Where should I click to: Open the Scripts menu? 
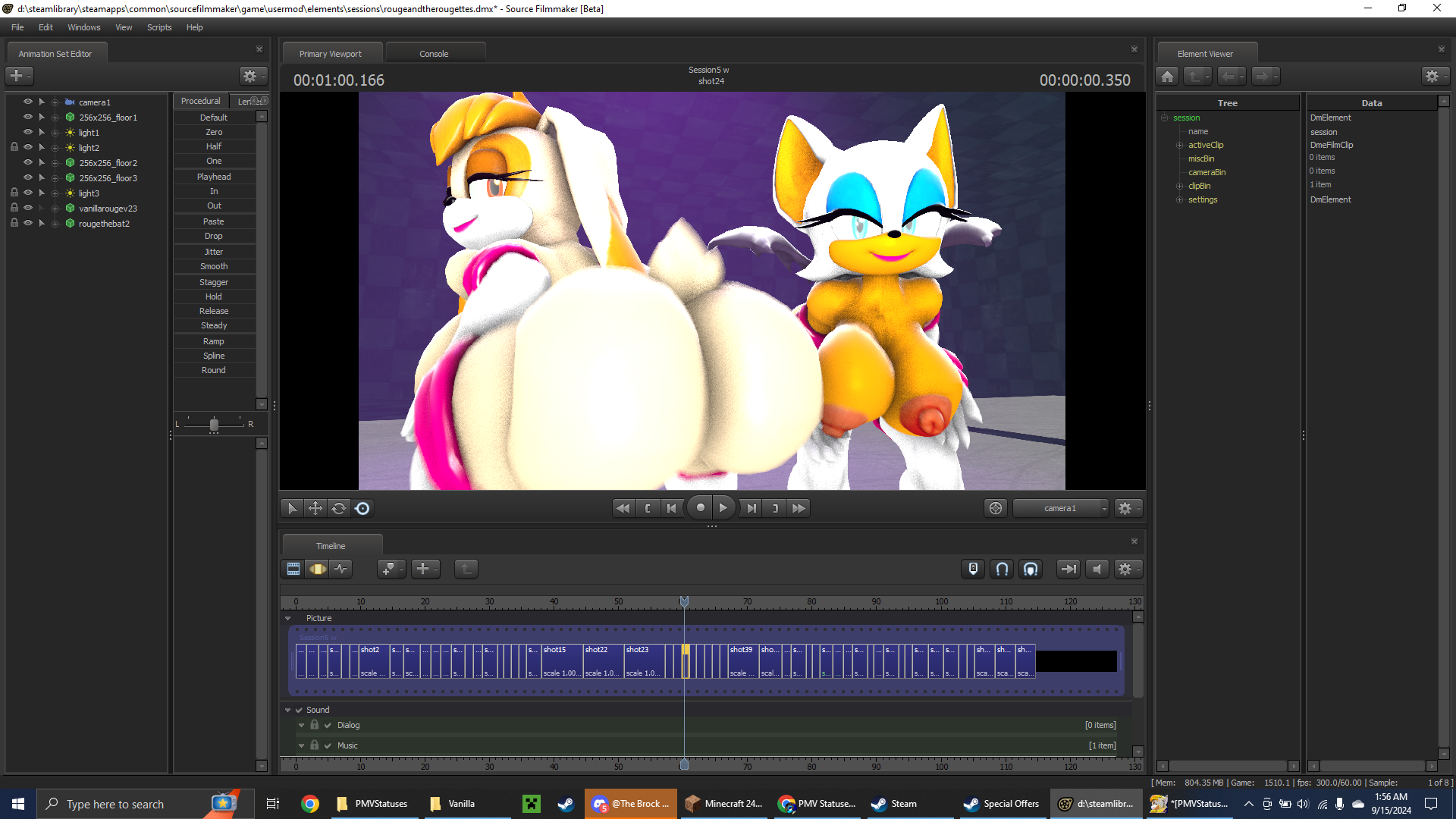pyautogui.click(x=159, y=27)
